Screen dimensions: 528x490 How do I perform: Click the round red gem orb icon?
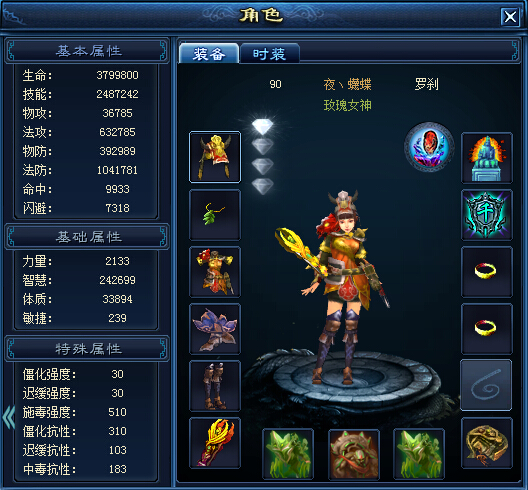[429, 147]
